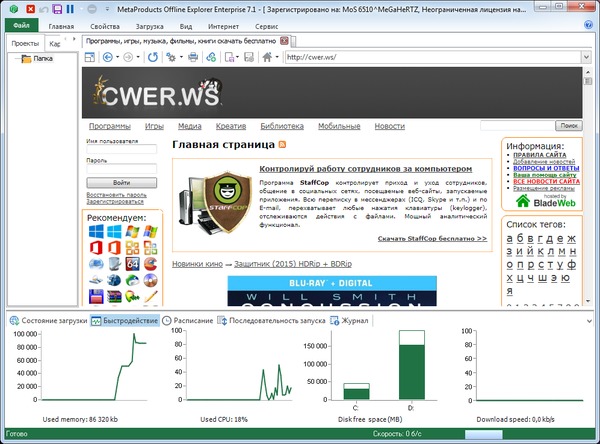
Task: Open the Файл menu
Action: [x=21, y=25]
